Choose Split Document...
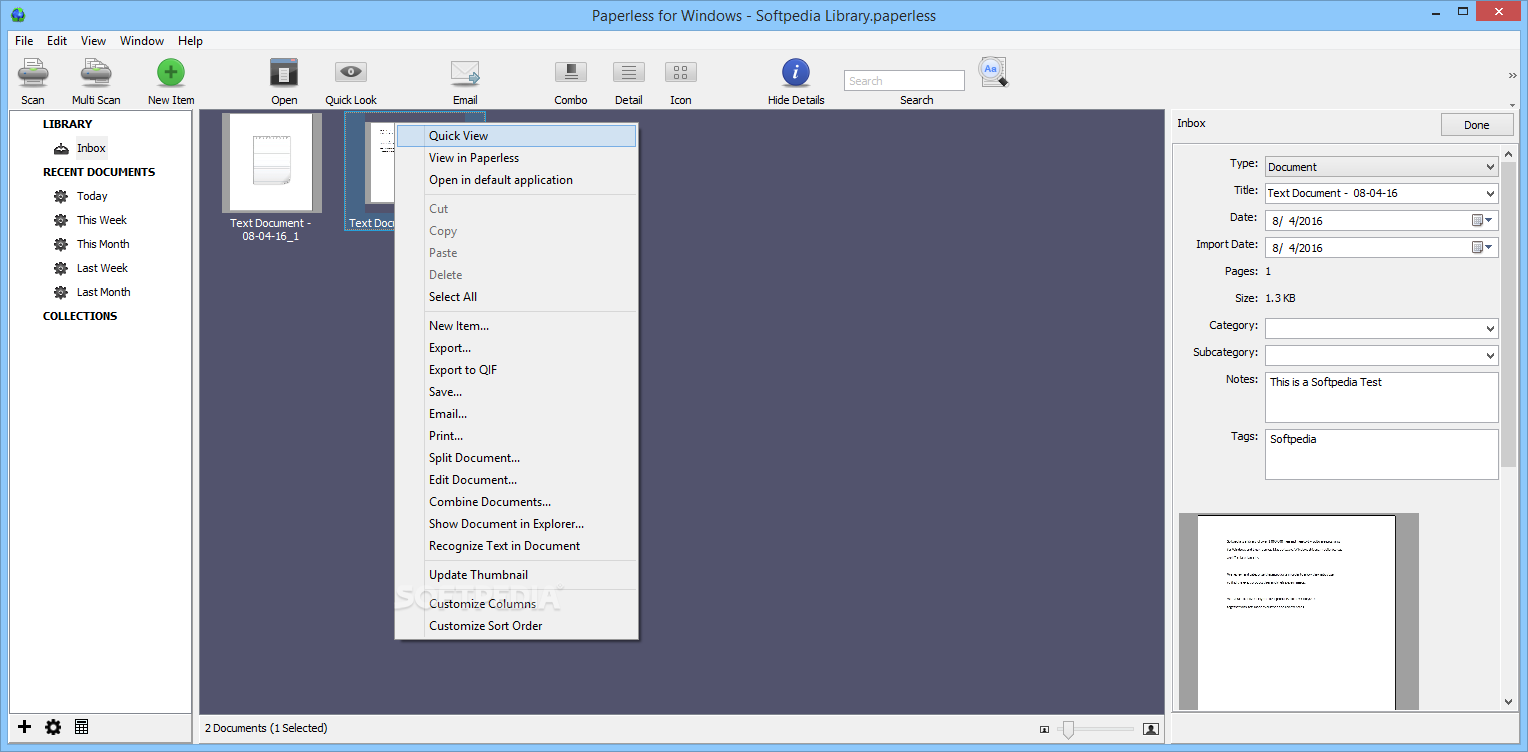 pos(517,458)
